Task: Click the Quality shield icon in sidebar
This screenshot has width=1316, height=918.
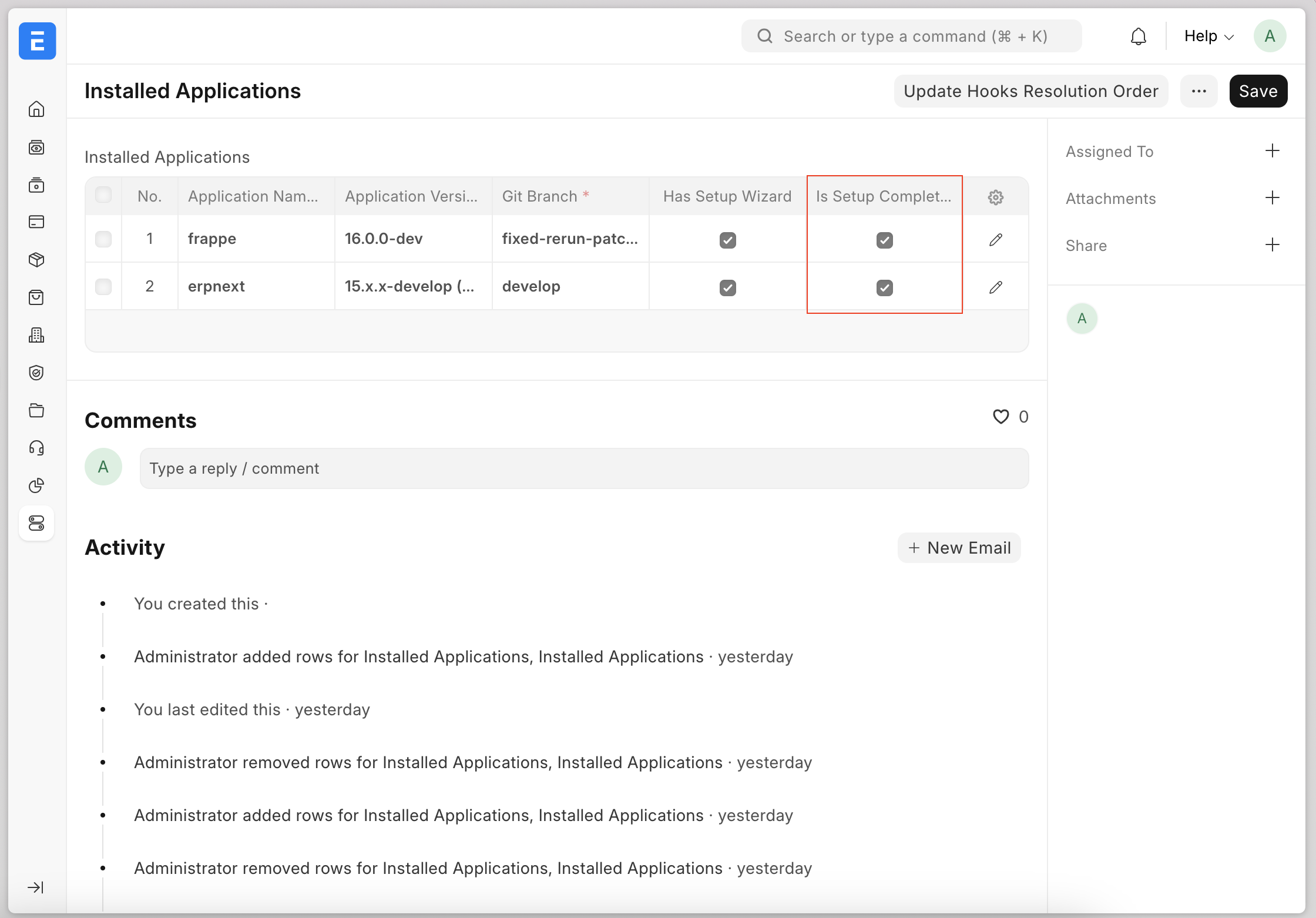Action: (36, 373)
